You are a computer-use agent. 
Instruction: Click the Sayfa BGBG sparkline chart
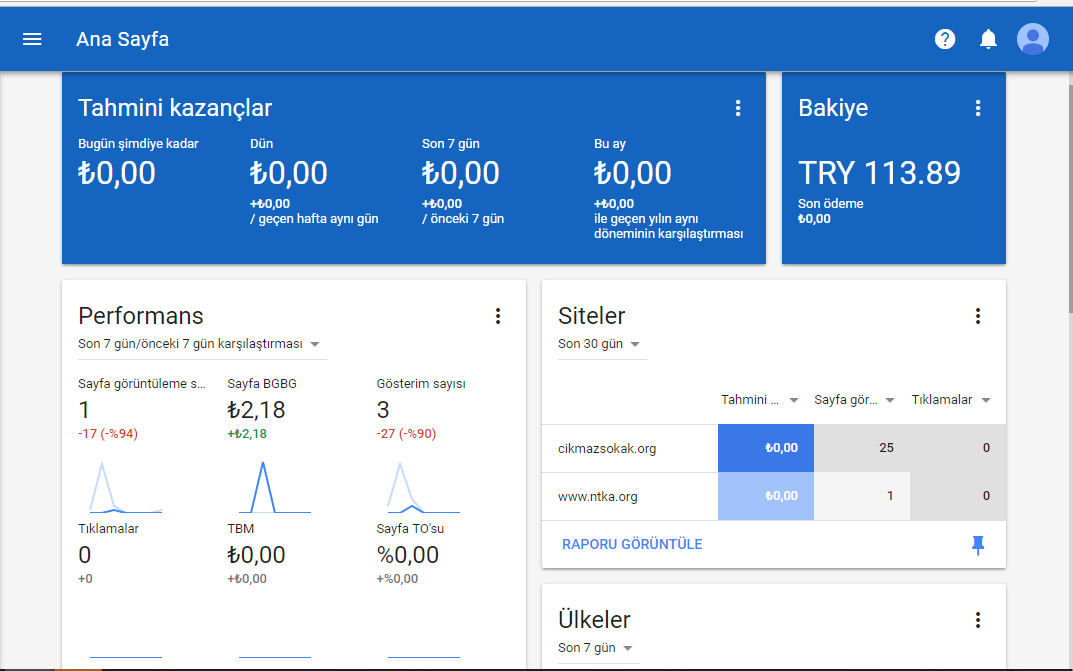coord(274,487)
